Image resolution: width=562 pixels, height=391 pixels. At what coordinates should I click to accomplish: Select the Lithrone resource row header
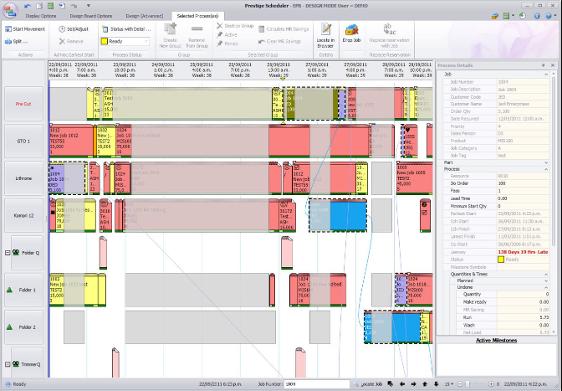24,178
